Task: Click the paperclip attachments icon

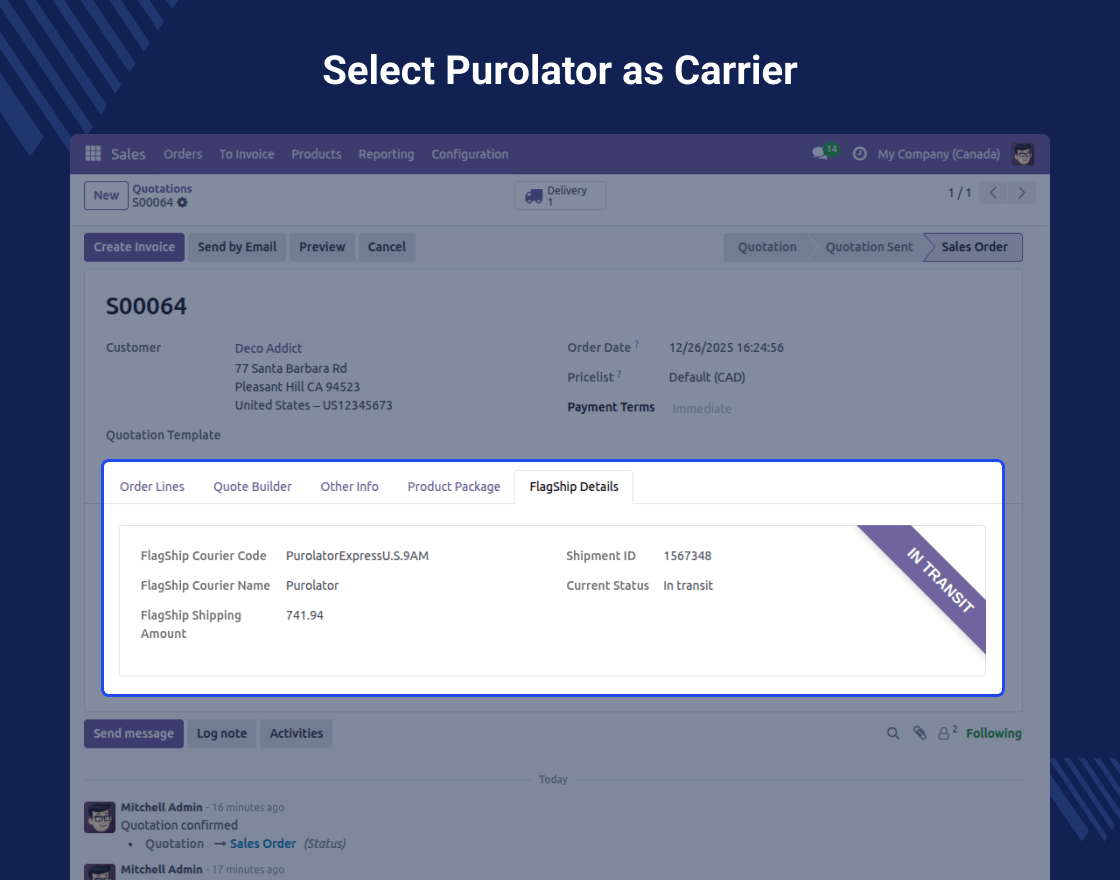Action: tap(919, 734)
